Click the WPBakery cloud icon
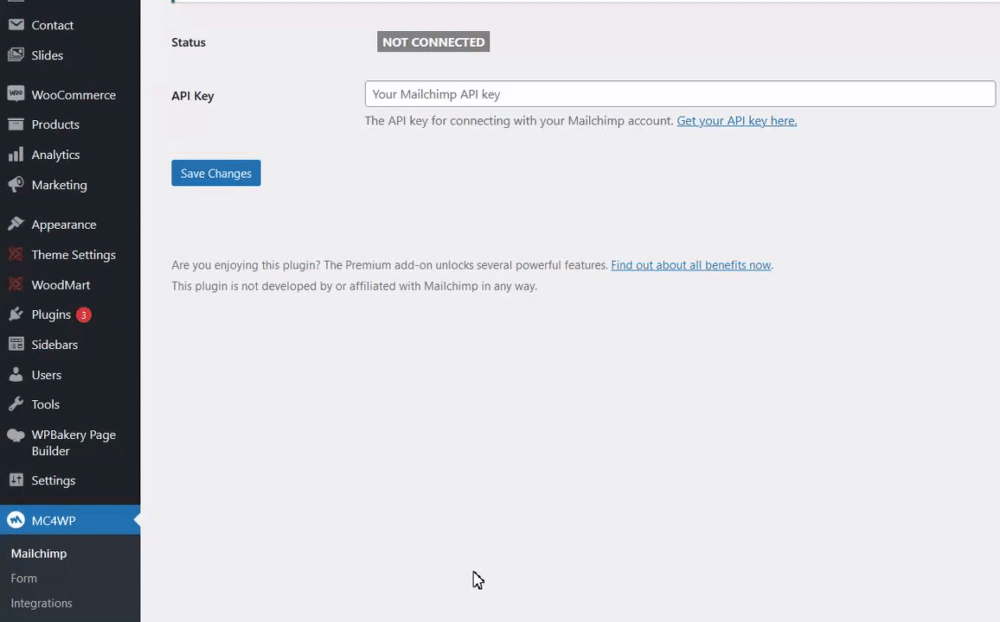 pos(16,435)
